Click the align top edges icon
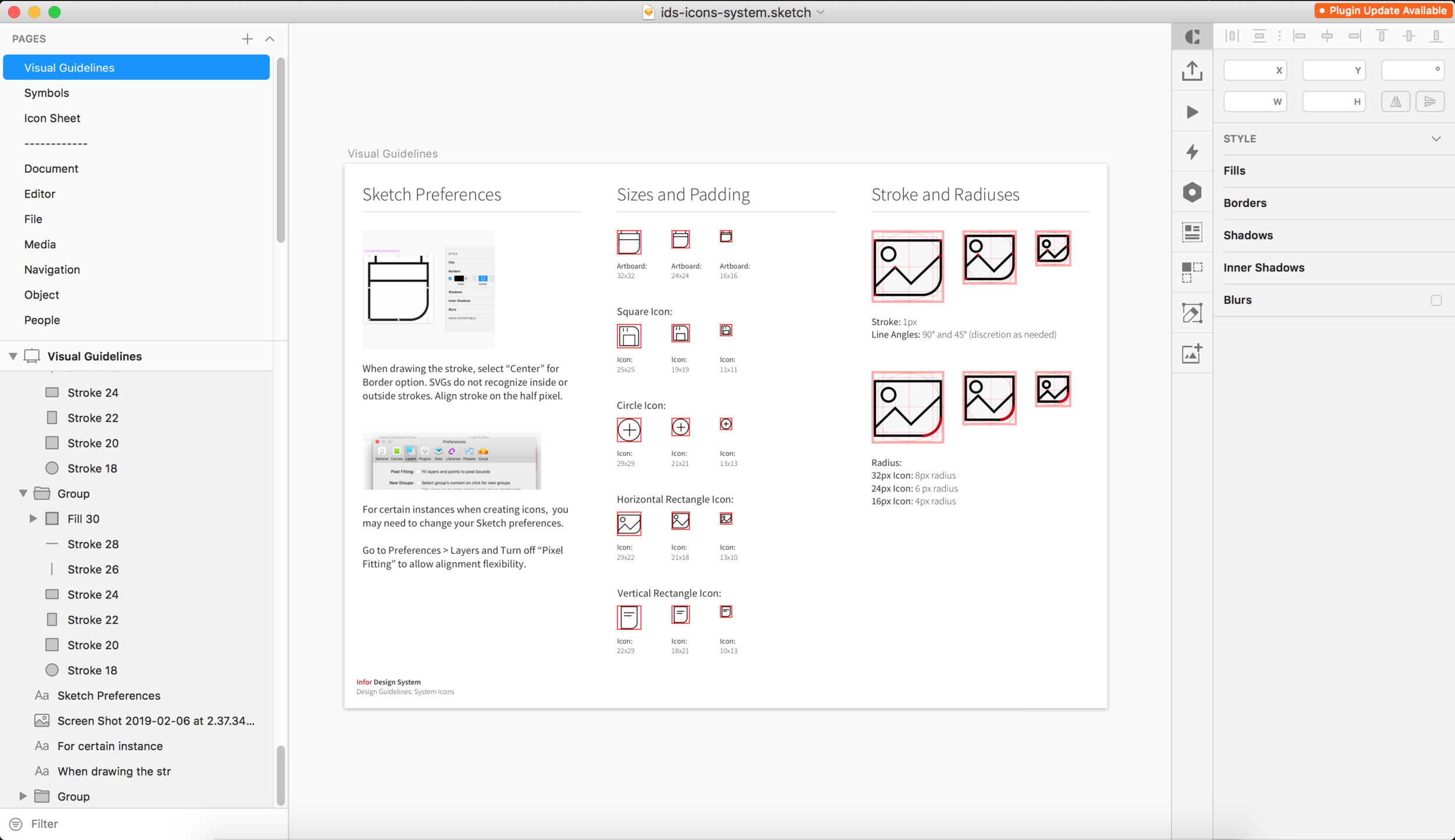The width and height of the screenshot is (1455, 840). pos(1381,36)
